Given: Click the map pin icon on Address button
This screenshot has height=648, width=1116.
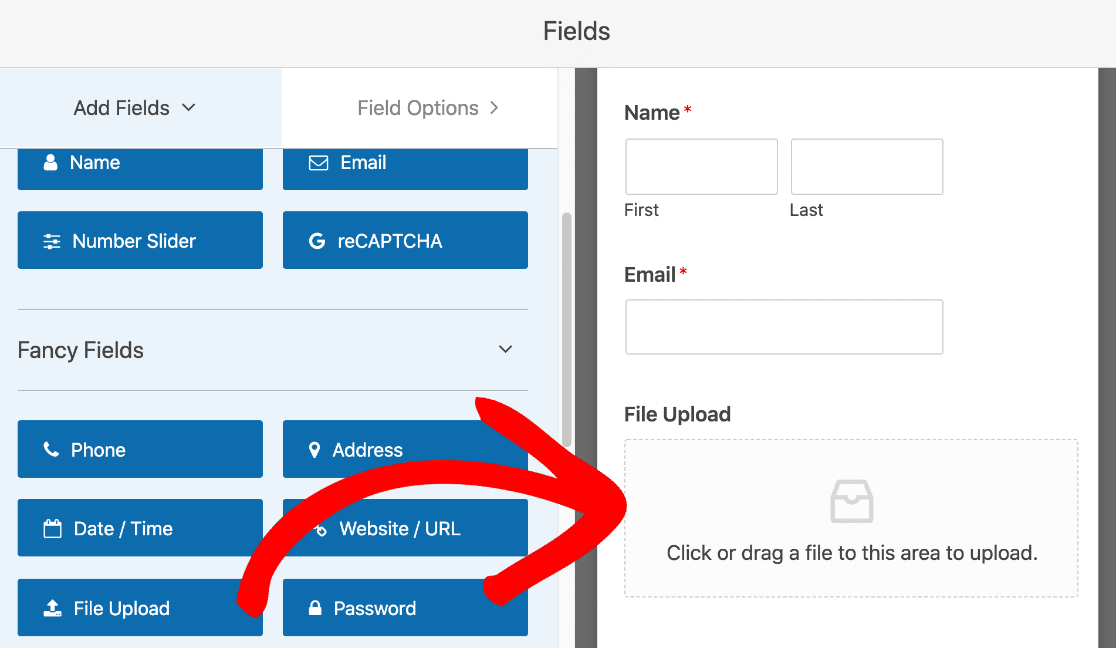Looking at the screenshot, I should 314,450.
